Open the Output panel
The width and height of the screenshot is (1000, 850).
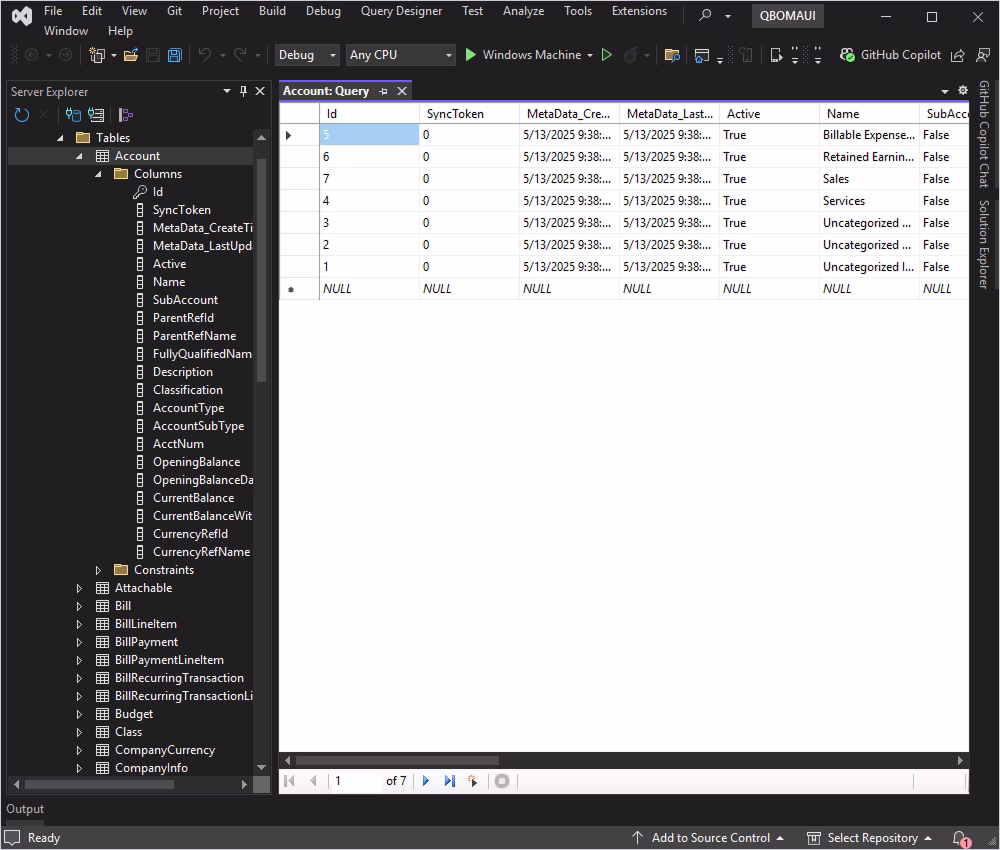[25, 809]
